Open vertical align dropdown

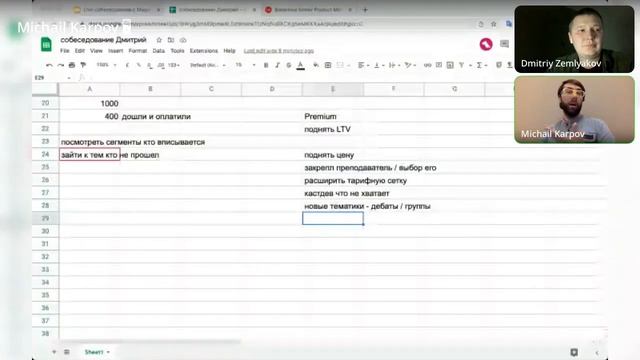pyautogui.click(x=379, y=65)
